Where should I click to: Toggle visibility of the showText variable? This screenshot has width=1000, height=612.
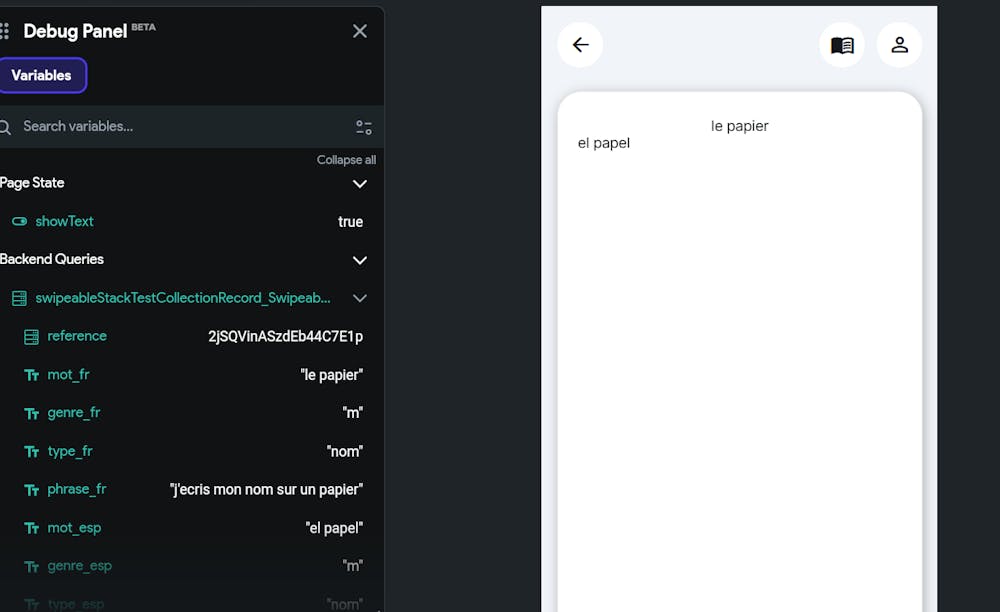click(x=19, y=221)
